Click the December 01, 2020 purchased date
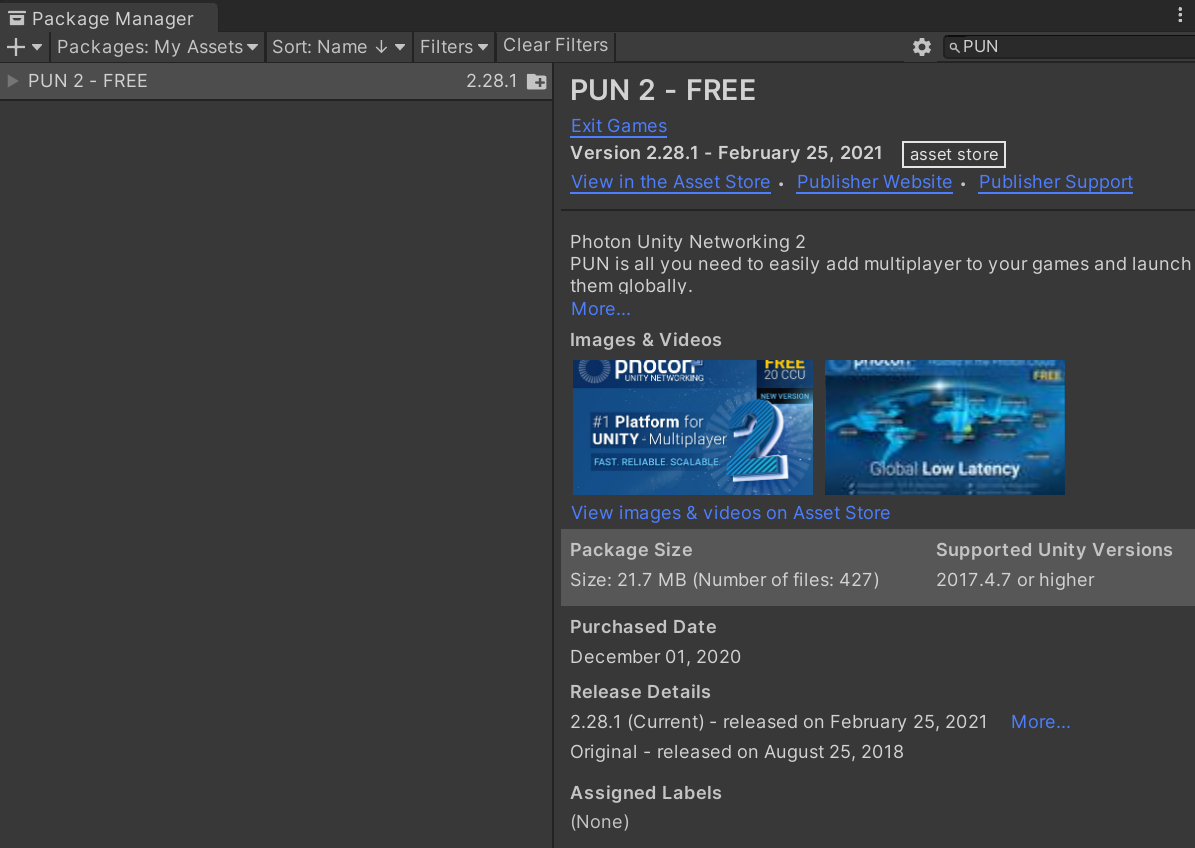Viewport: 1195px width, 848px height. (x=655, y=657)
